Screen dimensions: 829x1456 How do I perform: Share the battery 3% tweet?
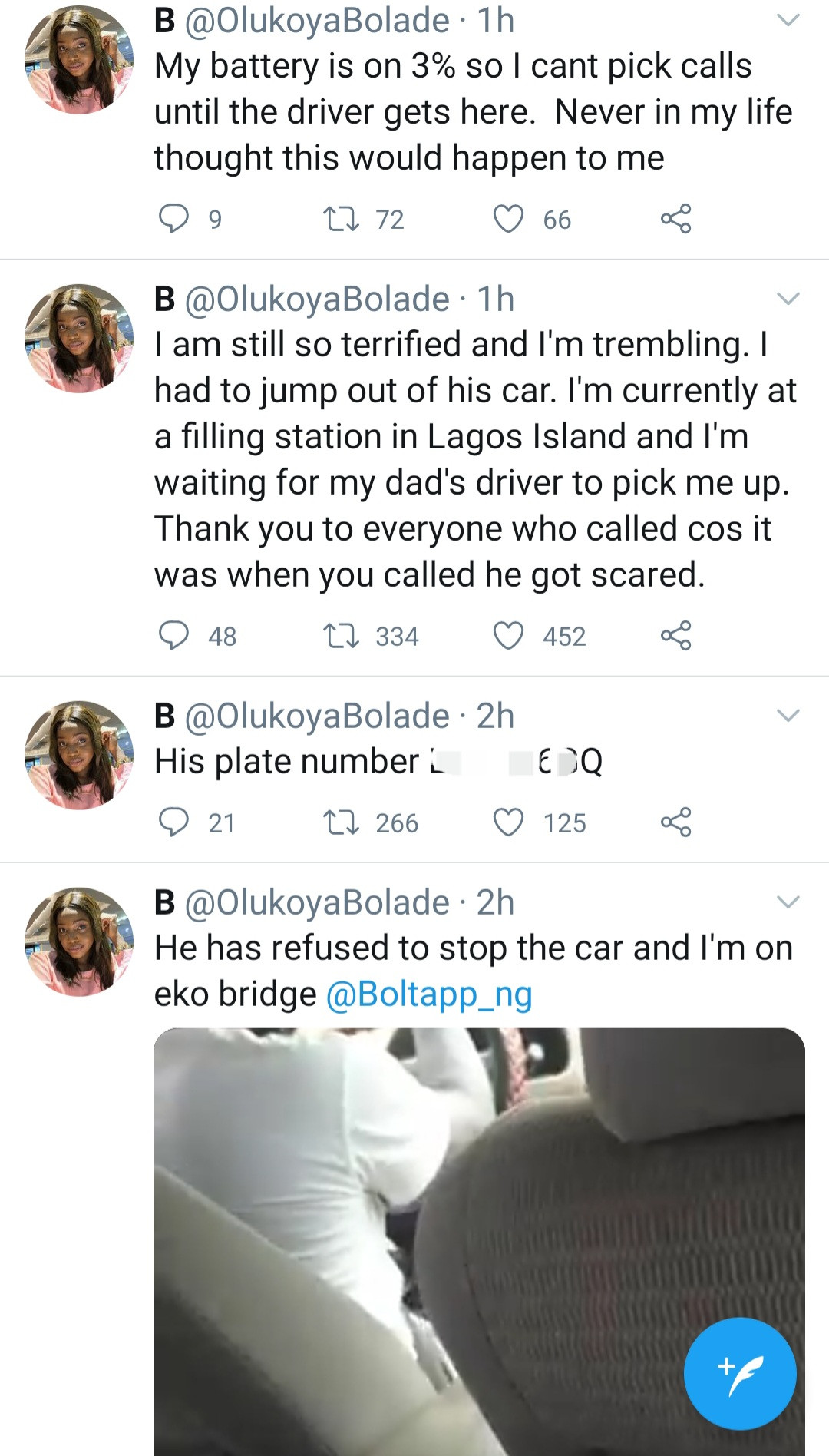point(675,219)
